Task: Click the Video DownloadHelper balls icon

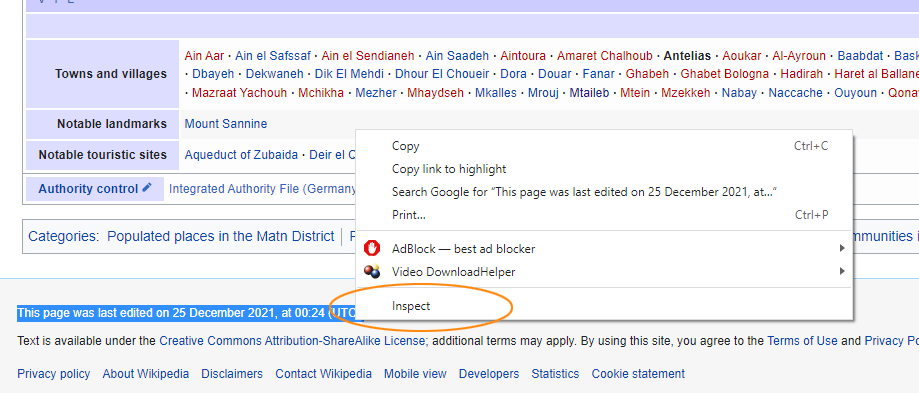Action: click(372, 272)
